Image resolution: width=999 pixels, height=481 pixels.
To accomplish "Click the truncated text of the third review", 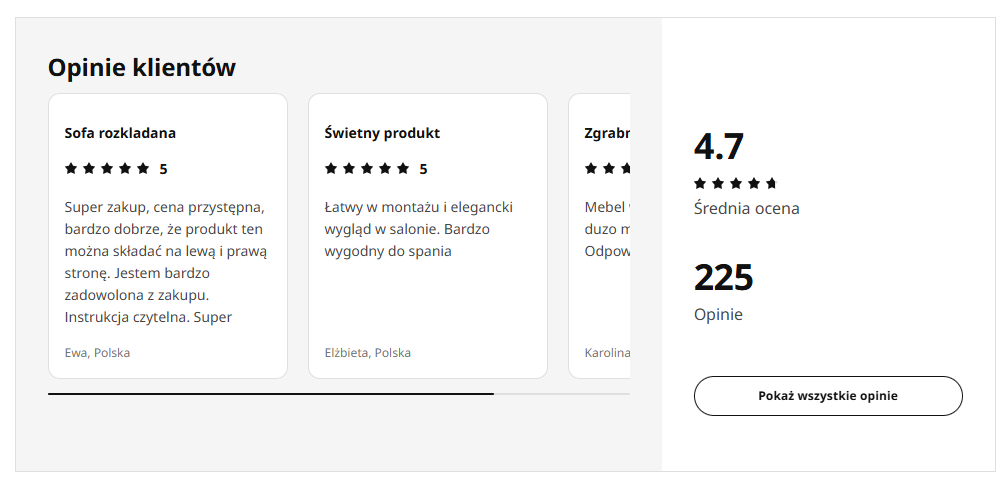I will point(607,229).
